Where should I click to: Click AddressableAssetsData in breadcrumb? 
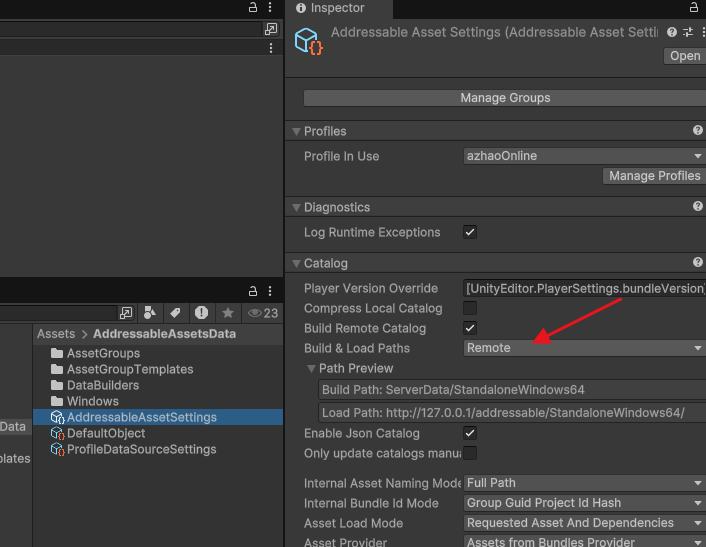pyautogui.click(x=164, y=334)
